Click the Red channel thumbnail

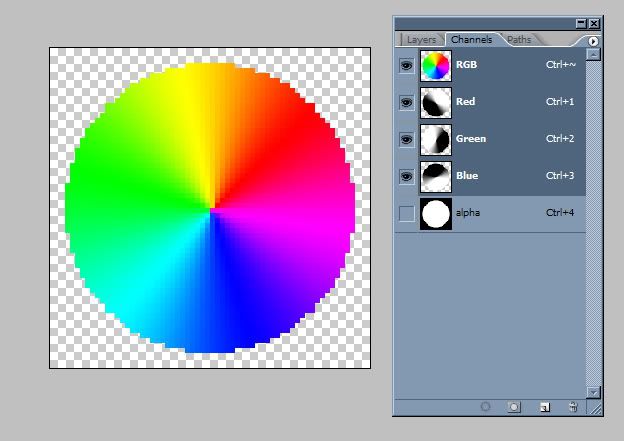click(x=435, y=102)
